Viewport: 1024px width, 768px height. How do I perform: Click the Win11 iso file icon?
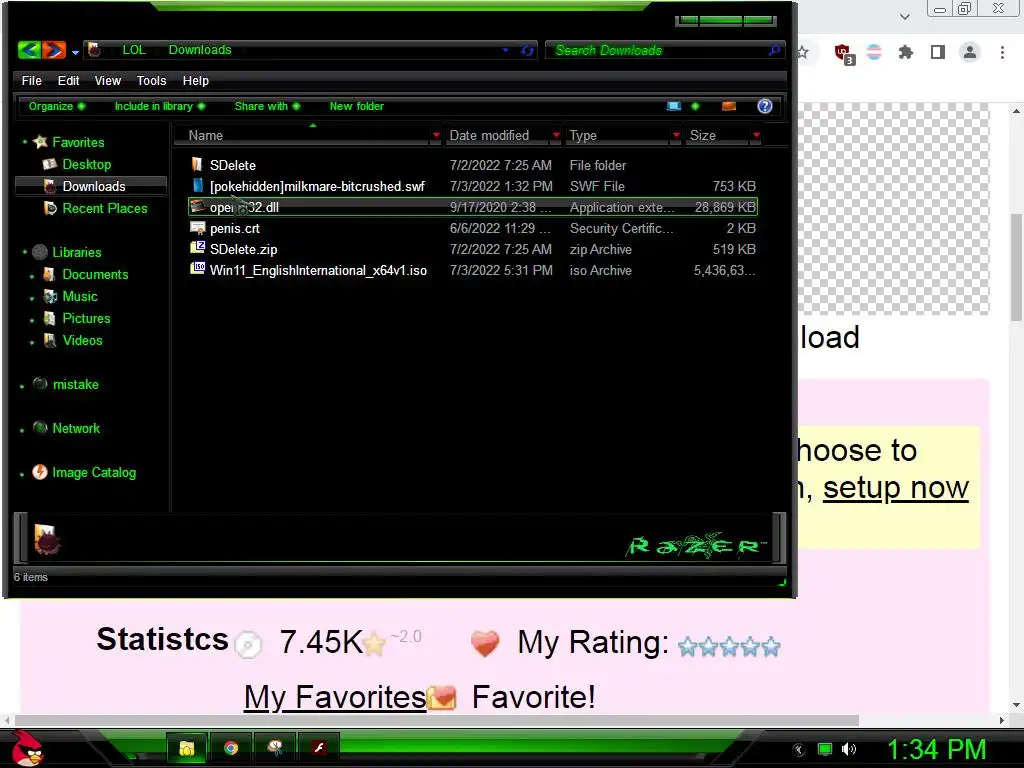click(197, 268)
